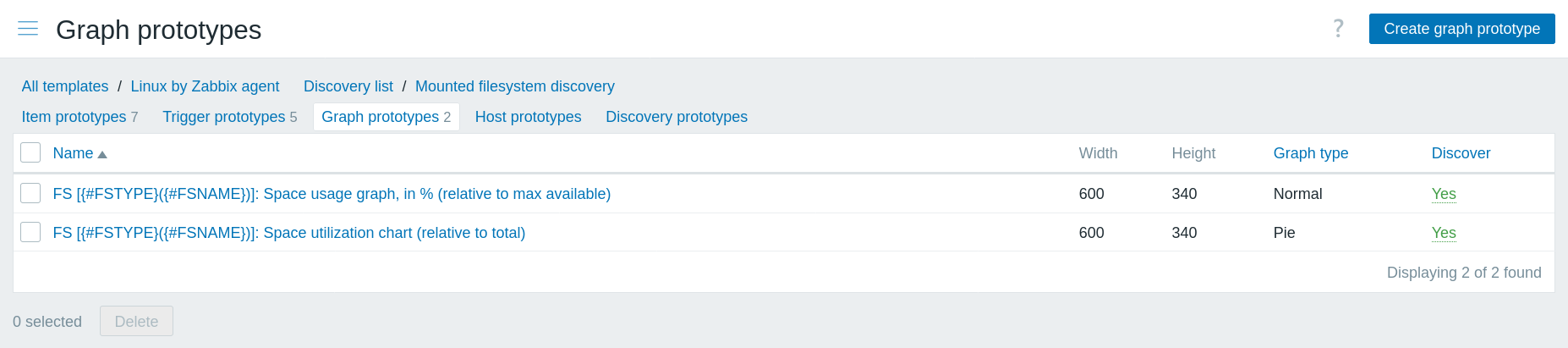Click the Name sort arrow icon

[x=102, y=154]
